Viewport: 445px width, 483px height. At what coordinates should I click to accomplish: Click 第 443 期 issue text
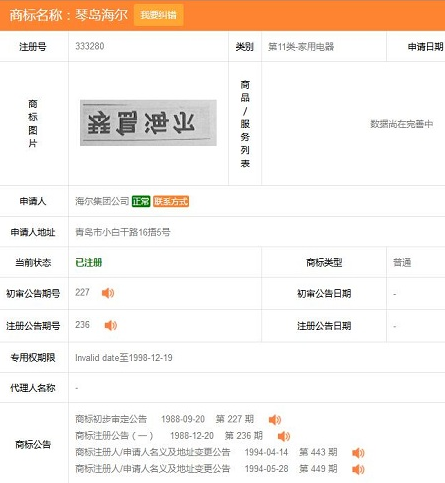[318, 452]
